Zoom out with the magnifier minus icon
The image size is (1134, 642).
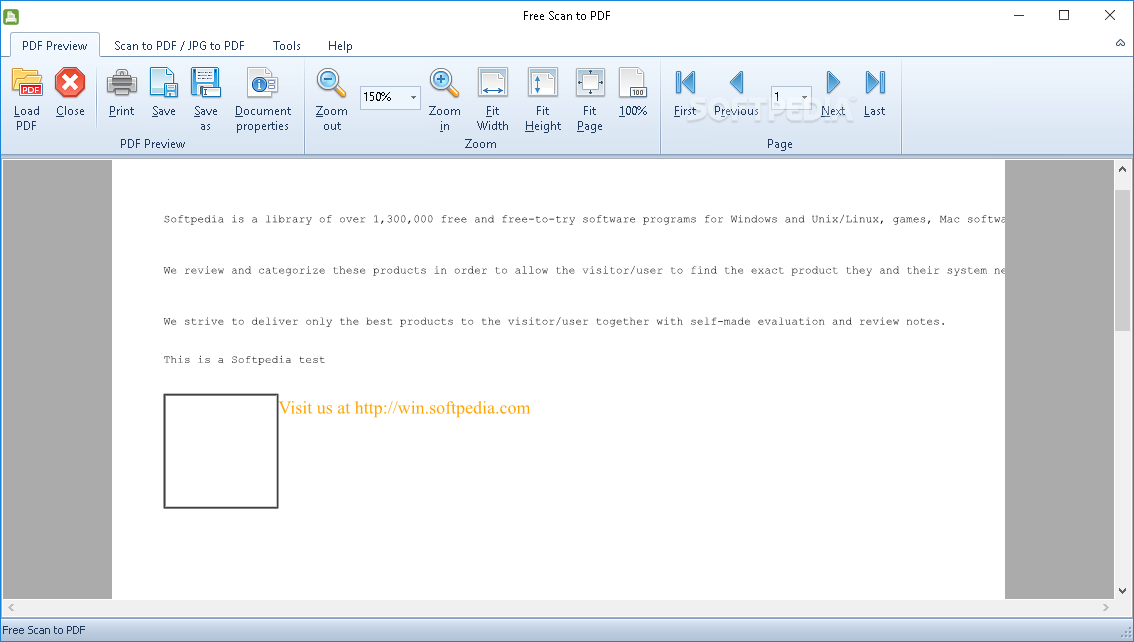coord(331,82)
